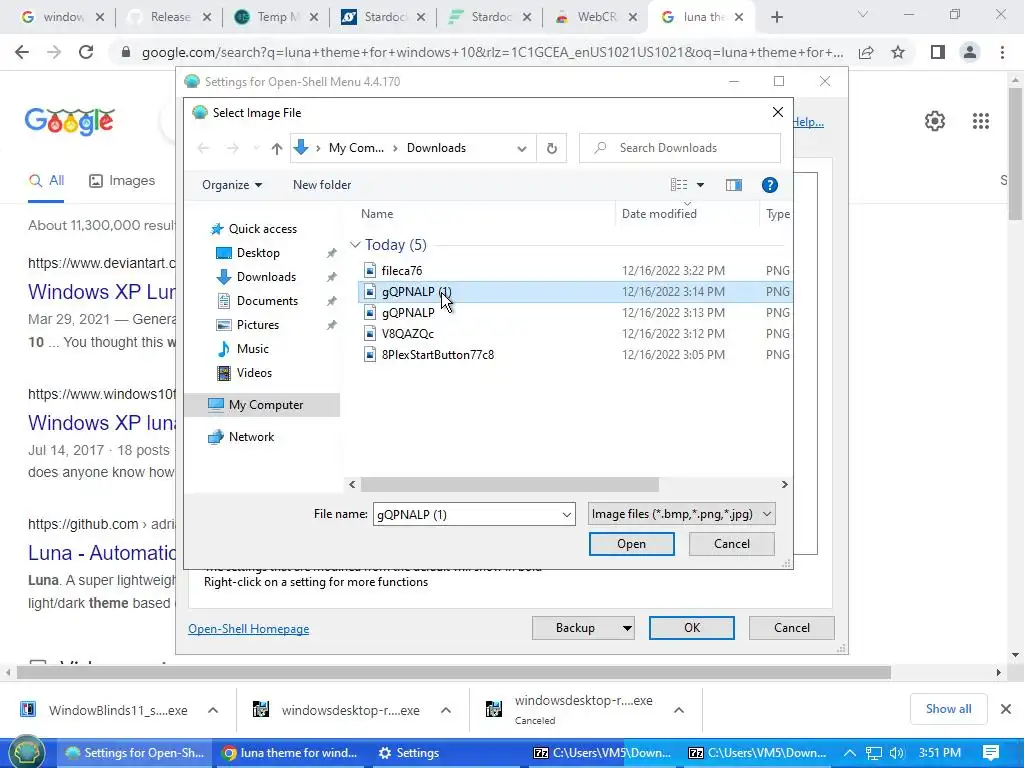Change the file view layout icon
Image resolution: width=1024 pixels, height=768 pixels.
tap(679, 185)
